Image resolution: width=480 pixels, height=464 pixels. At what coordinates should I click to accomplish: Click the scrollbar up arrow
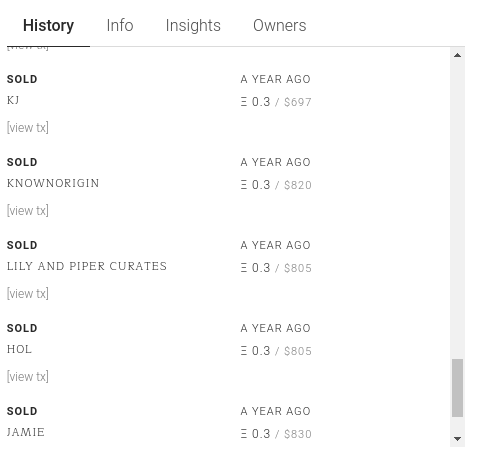coord(457,55)
